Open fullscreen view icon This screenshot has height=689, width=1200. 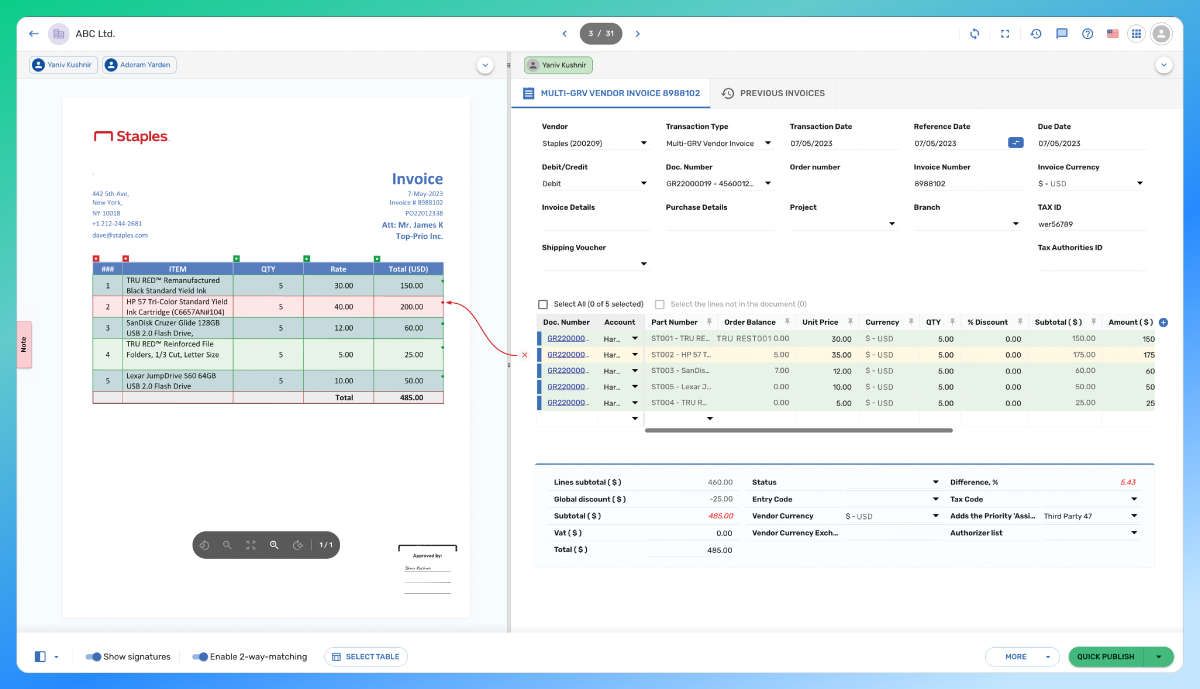click(1005, 34)
